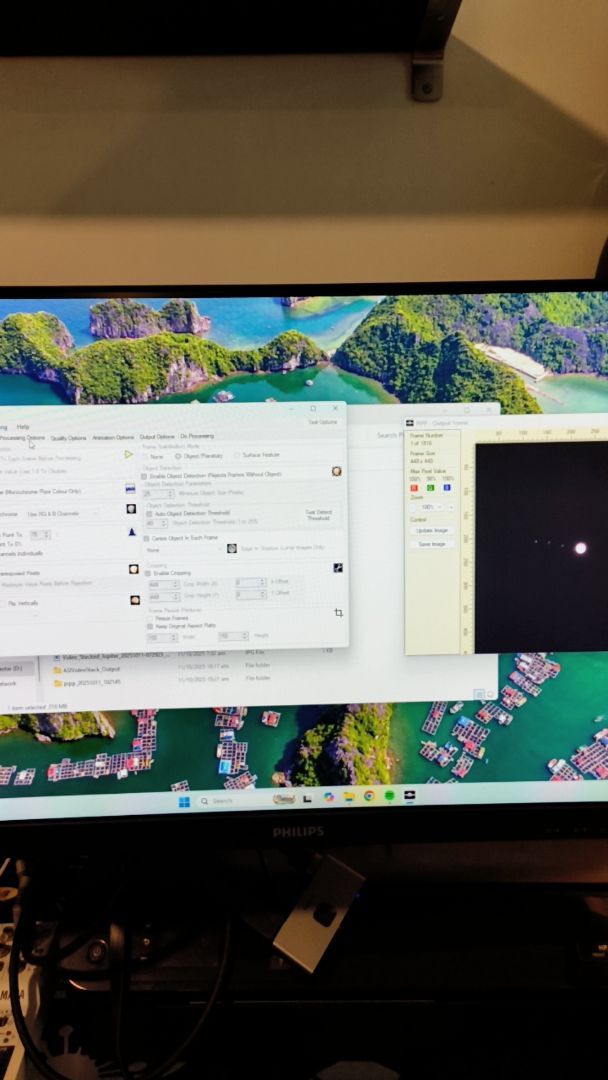The image size is (608, 1080).
Task: Click the crop-tool icon in Frame Resize section
Action: (x=338, y=612)
